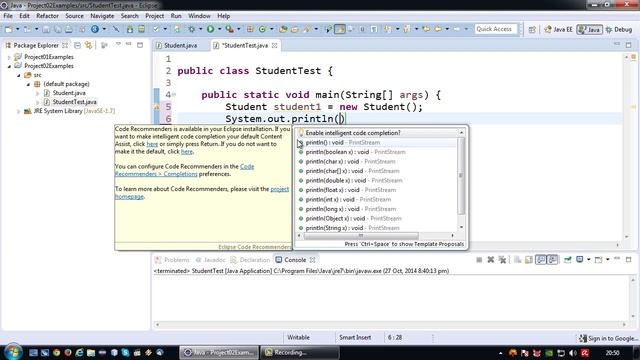Viewport: 640px width, 360px height.
Task: Maximize the Package Explorer view
Action: pos(140,45)
